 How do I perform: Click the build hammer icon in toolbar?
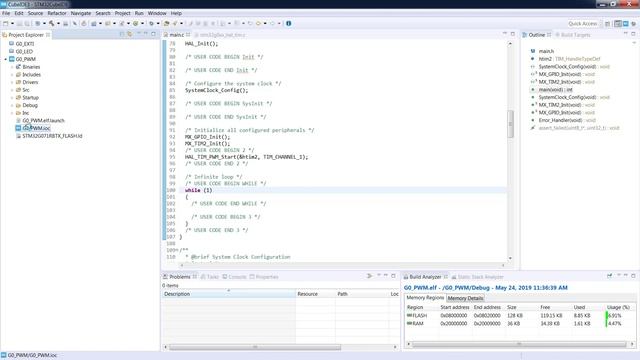pyautogui.click(x=51, y=24)
